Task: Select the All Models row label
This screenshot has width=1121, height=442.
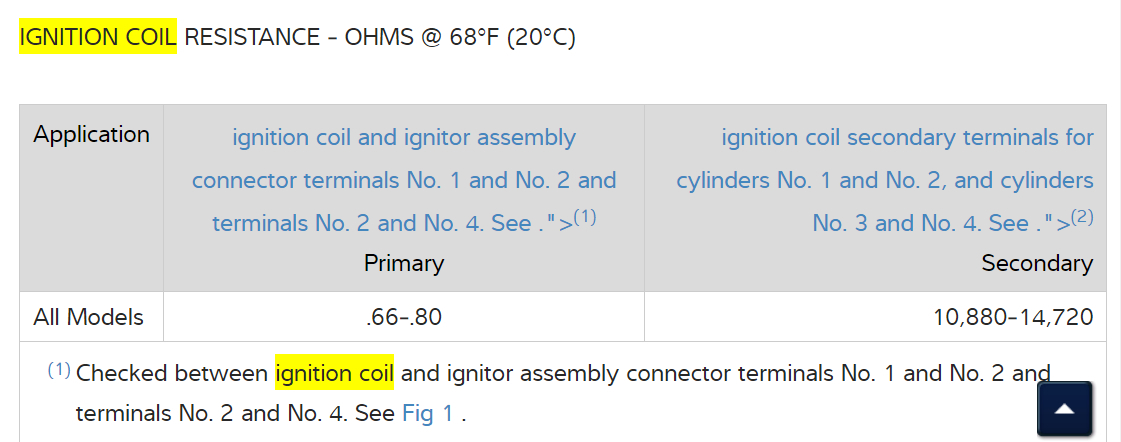Action: pos(88,317)
